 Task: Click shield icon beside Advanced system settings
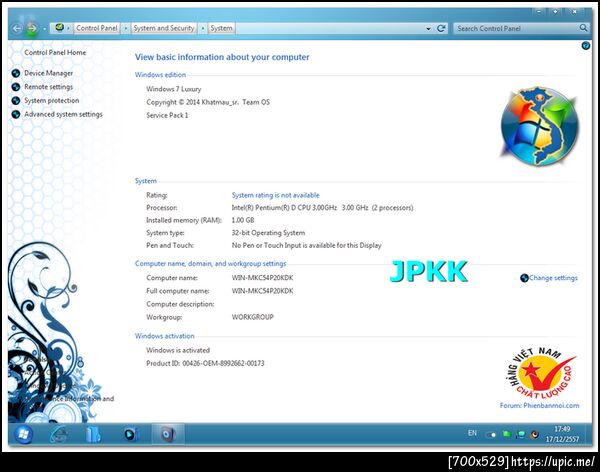click(x=16, y=114)
